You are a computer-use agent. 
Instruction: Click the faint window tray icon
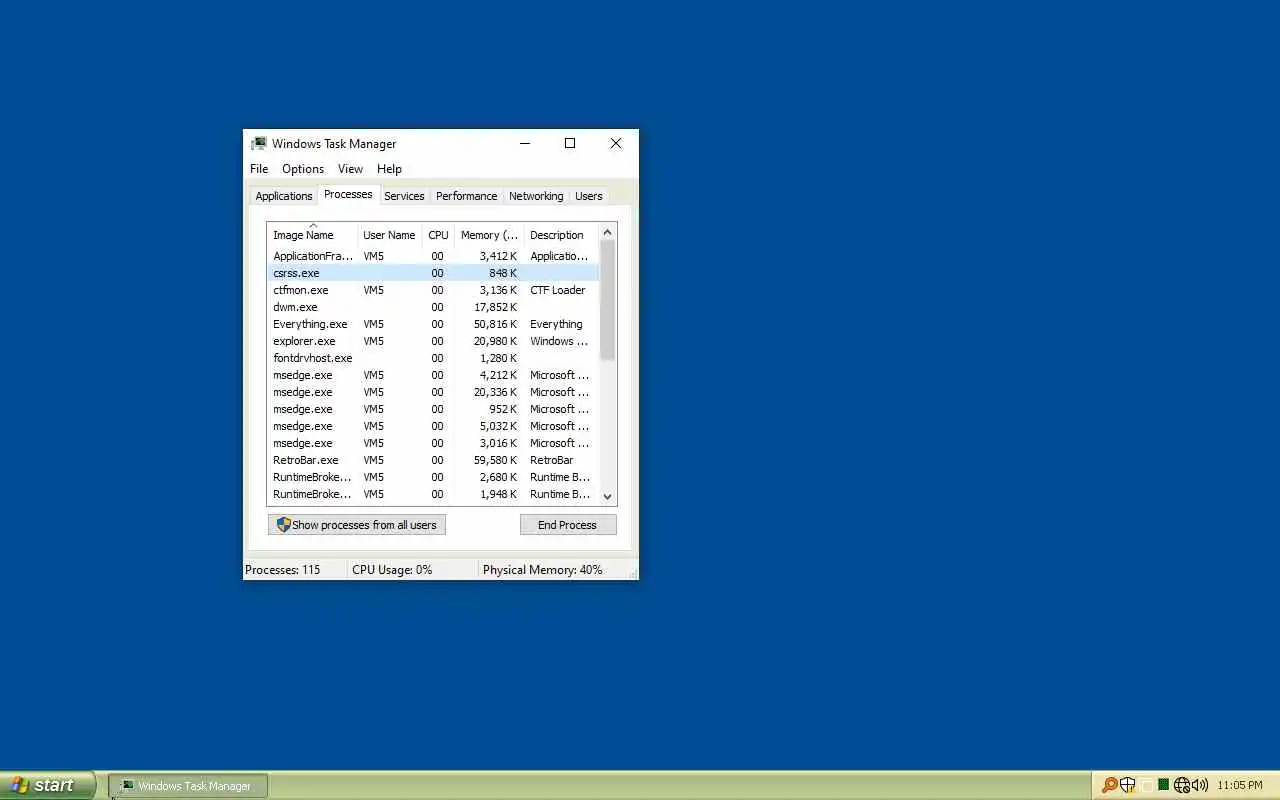pos(1146,785)
